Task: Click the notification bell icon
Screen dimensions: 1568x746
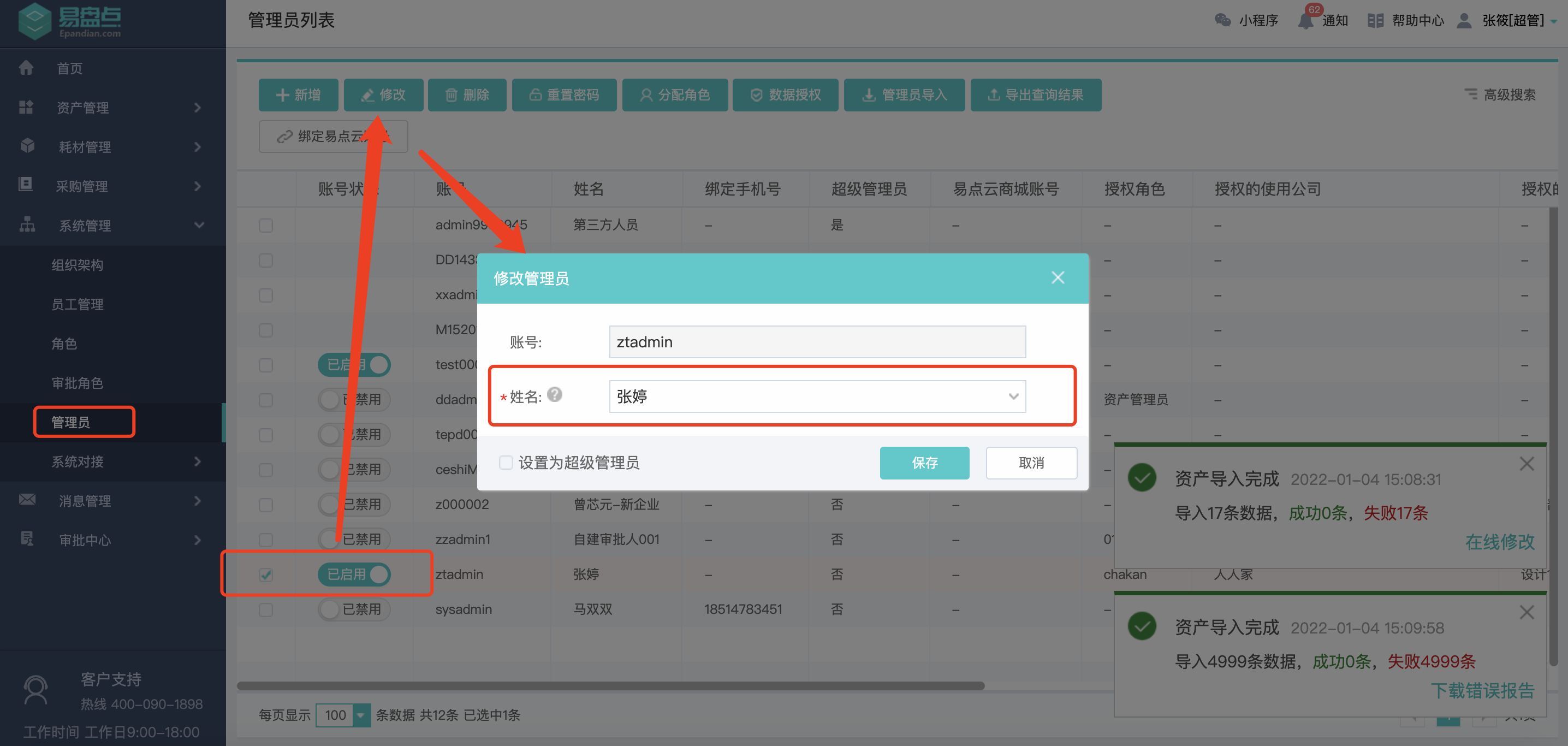Action: (x=1305, y=21)
